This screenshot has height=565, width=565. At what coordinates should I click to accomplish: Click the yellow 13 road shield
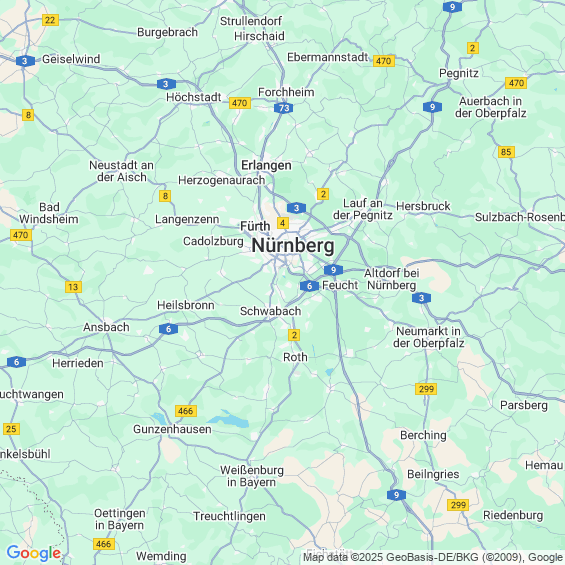pyautogui.click(x=73, y=287)
